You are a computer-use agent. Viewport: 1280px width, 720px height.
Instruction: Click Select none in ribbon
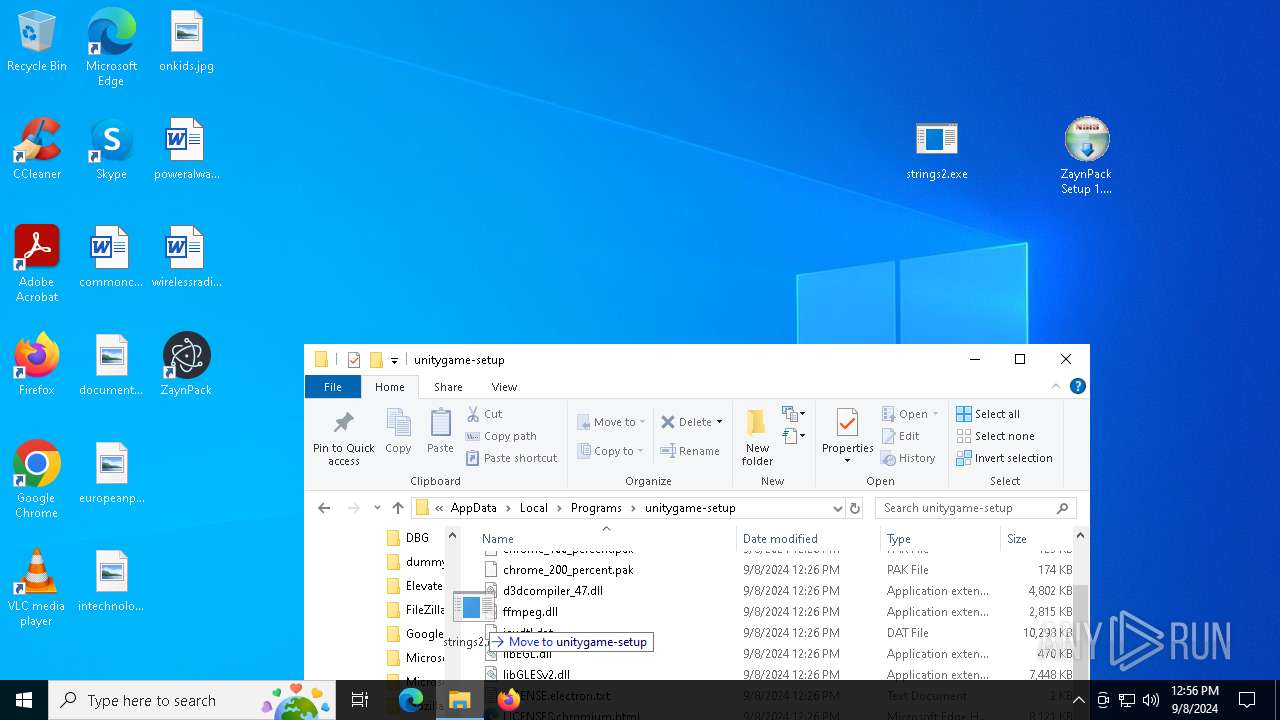pos(995,436)
